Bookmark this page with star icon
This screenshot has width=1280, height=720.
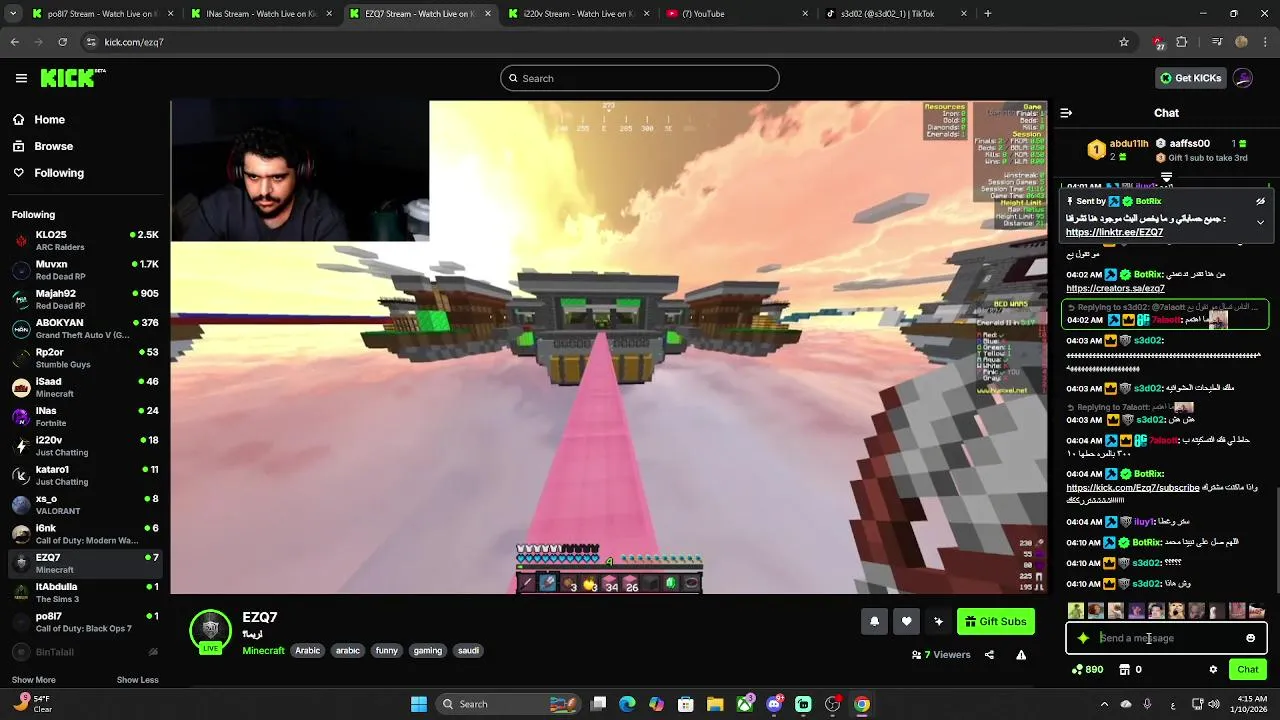click(1124, 42)
